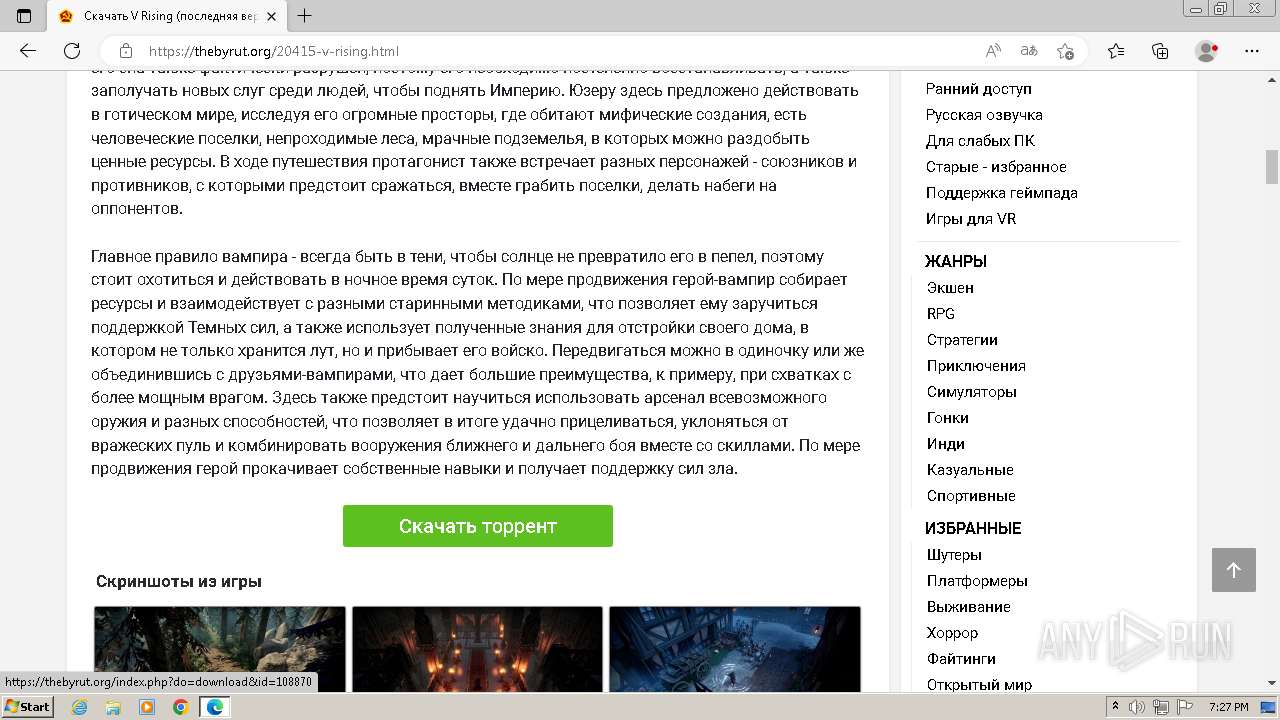Open the first forest game screenshot
Image resolution: width=1280 pixels, height=720 pixels.
[220, 649]
